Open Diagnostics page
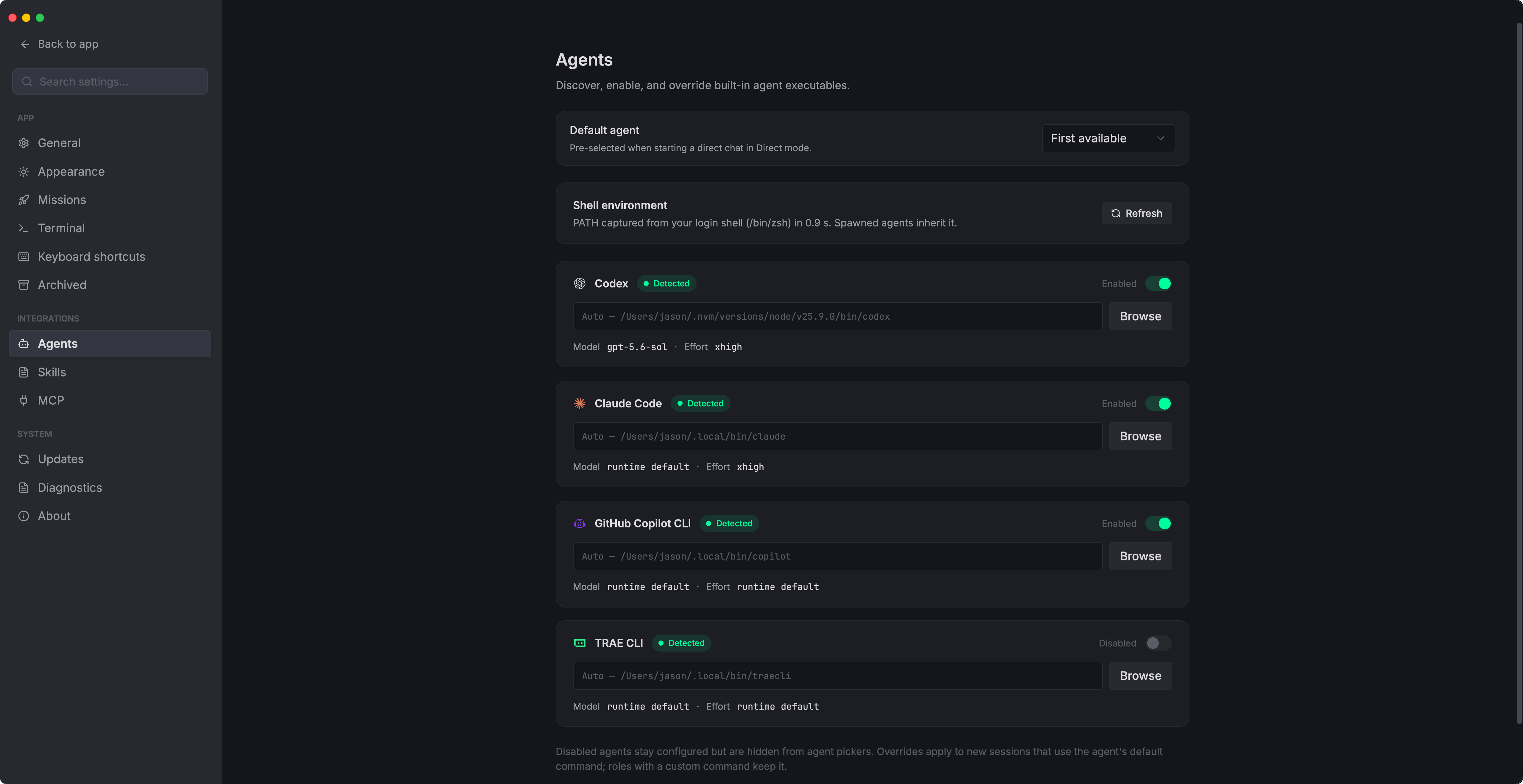This screenshot has width=1523, height=784. tap(110, 488)
